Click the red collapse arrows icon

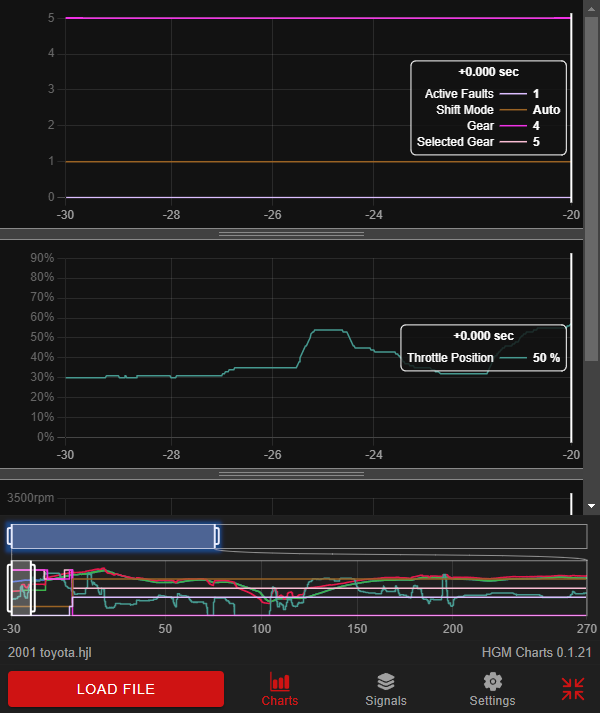(x=573, y=689)
